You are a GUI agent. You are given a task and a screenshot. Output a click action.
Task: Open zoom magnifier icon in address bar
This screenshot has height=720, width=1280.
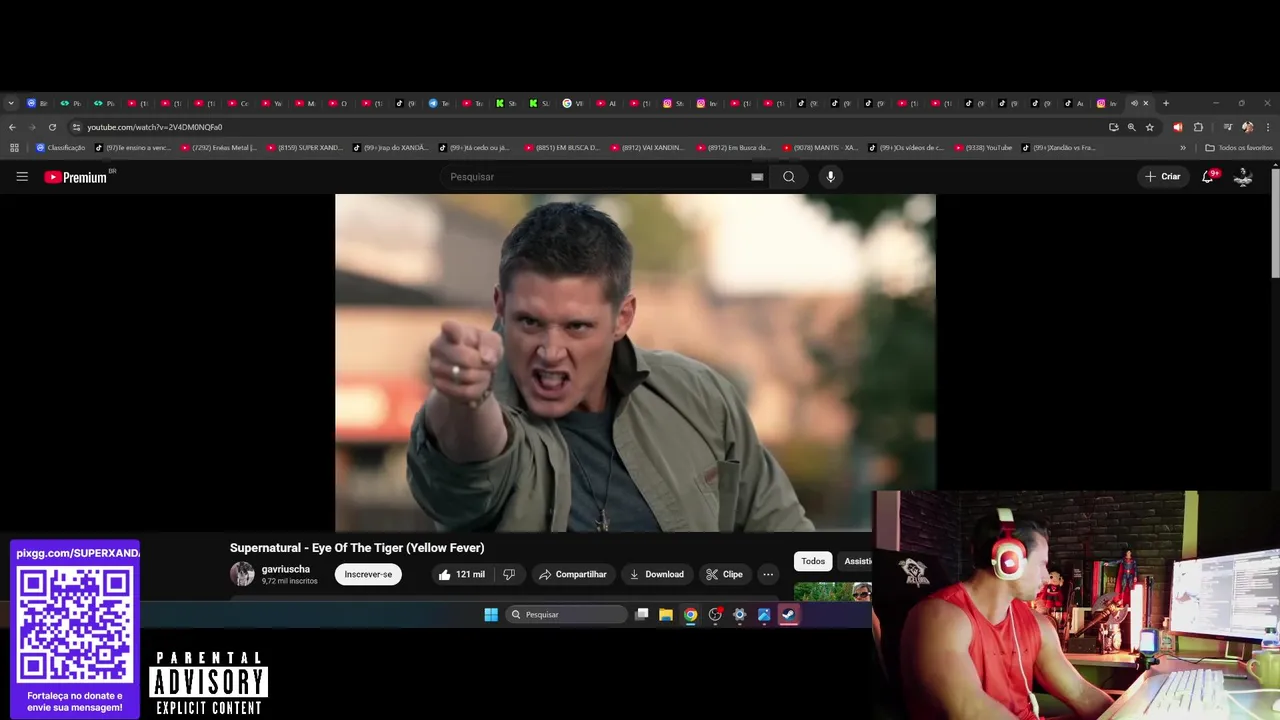[1132, 127]
